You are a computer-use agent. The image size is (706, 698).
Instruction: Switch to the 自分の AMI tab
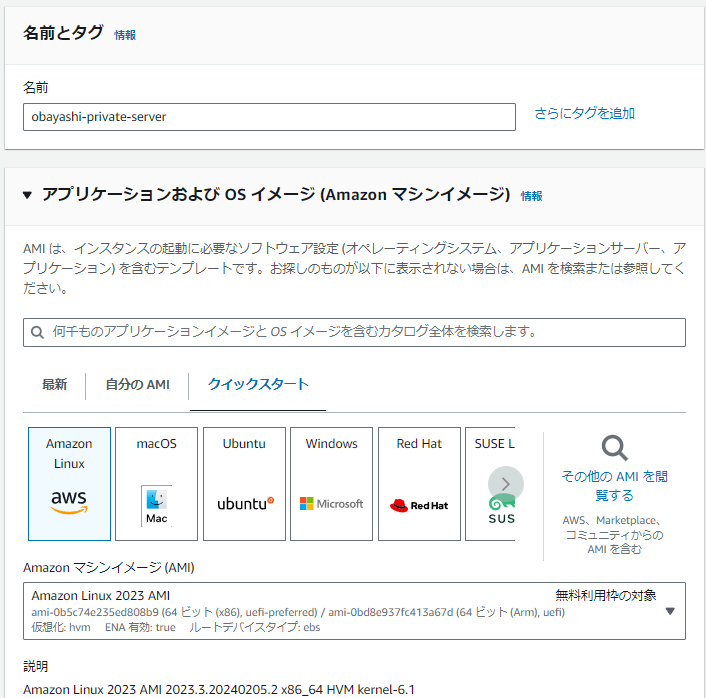pos(137,385)
